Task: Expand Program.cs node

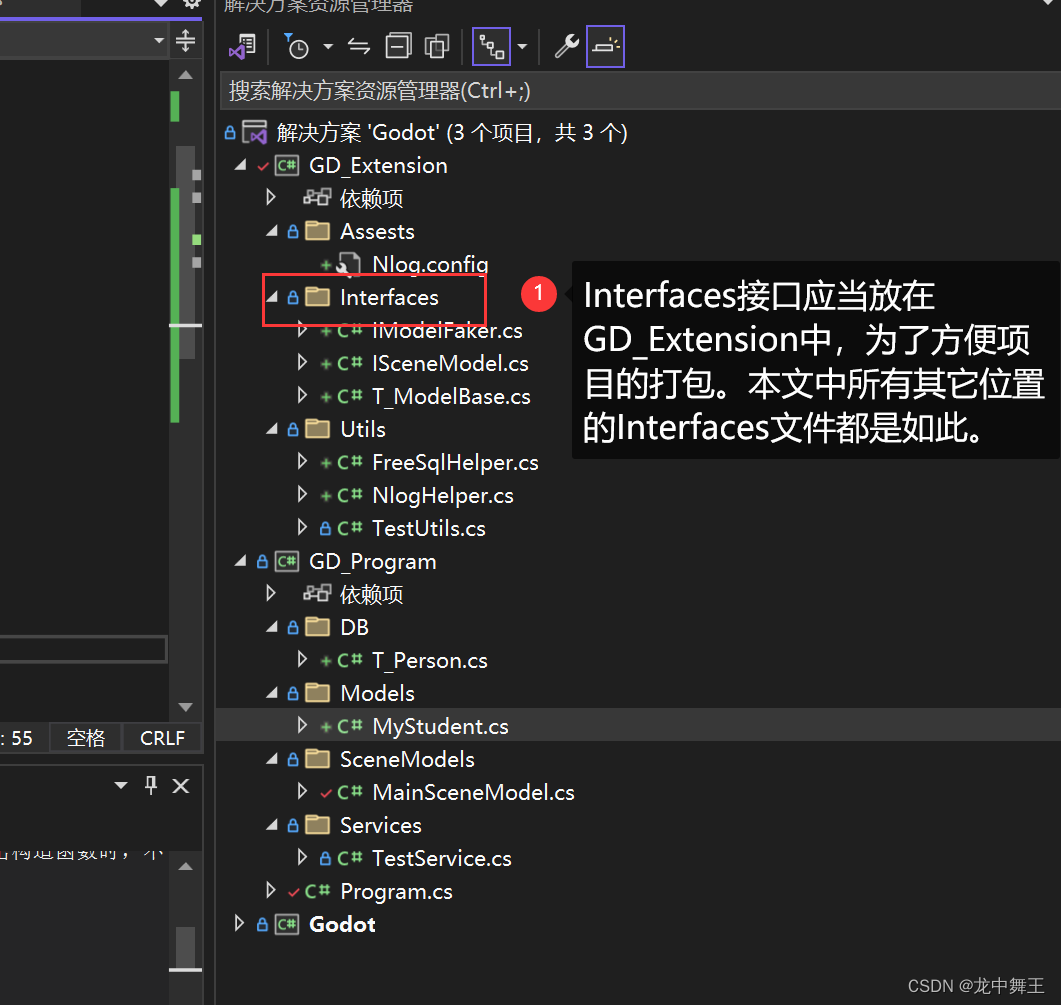Action: 271,891
